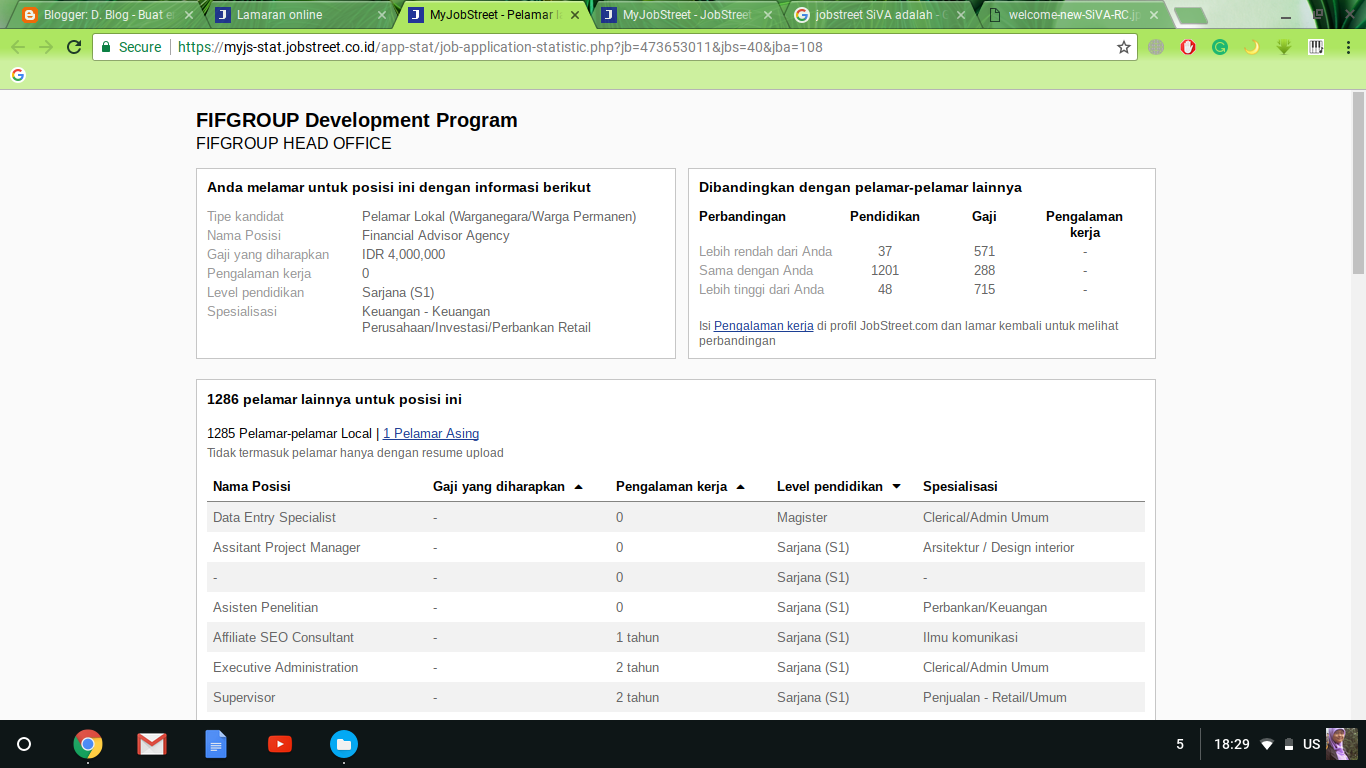Click the 1201 education count
Viewport: 1366px width, 768px height.
(885, 271)
